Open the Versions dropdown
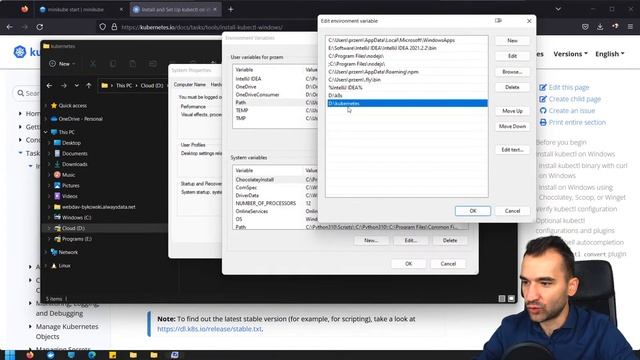 [570, 54]
